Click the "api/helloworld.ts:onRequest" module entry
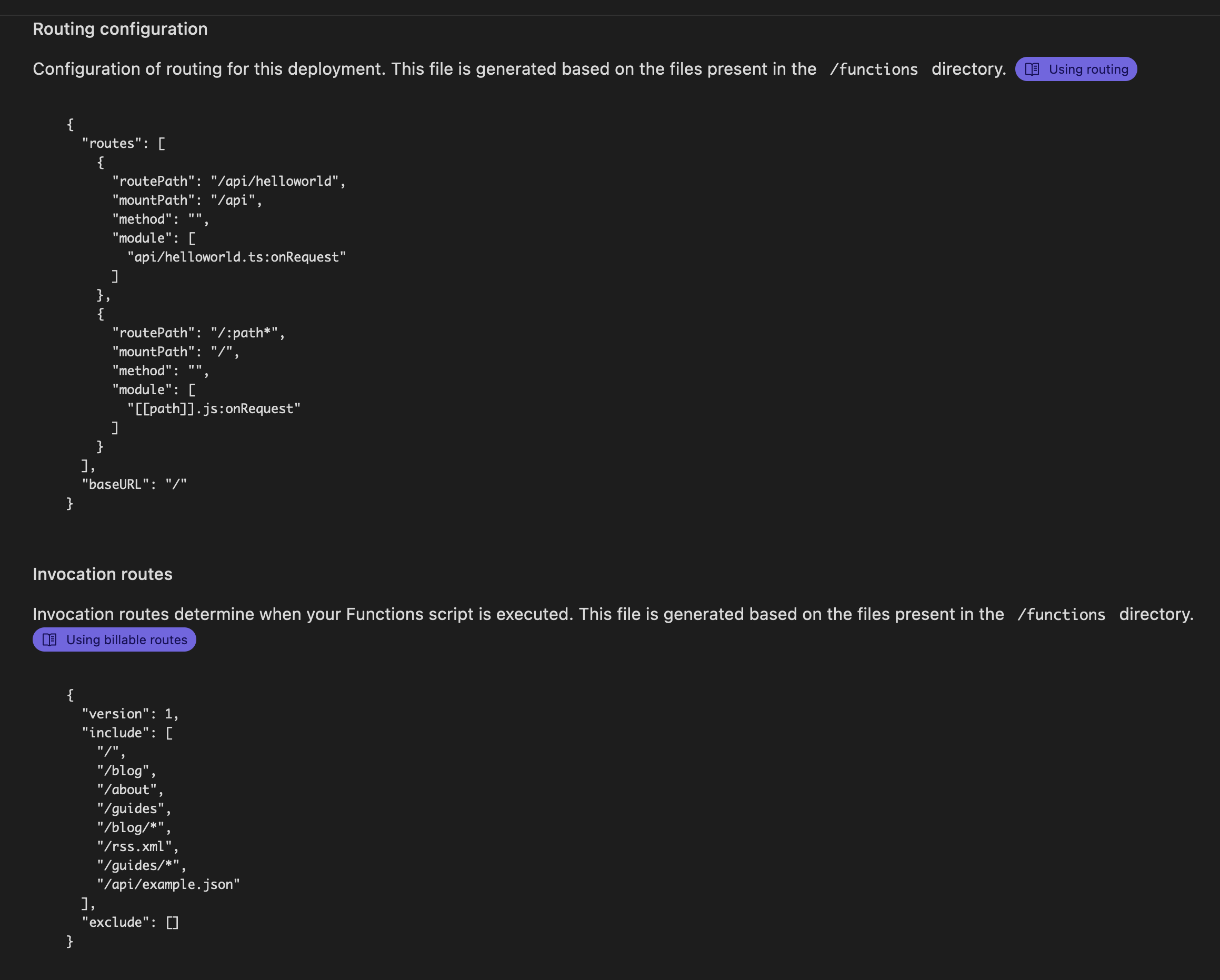Screen dimensions: 1220x980 [236, 257]
